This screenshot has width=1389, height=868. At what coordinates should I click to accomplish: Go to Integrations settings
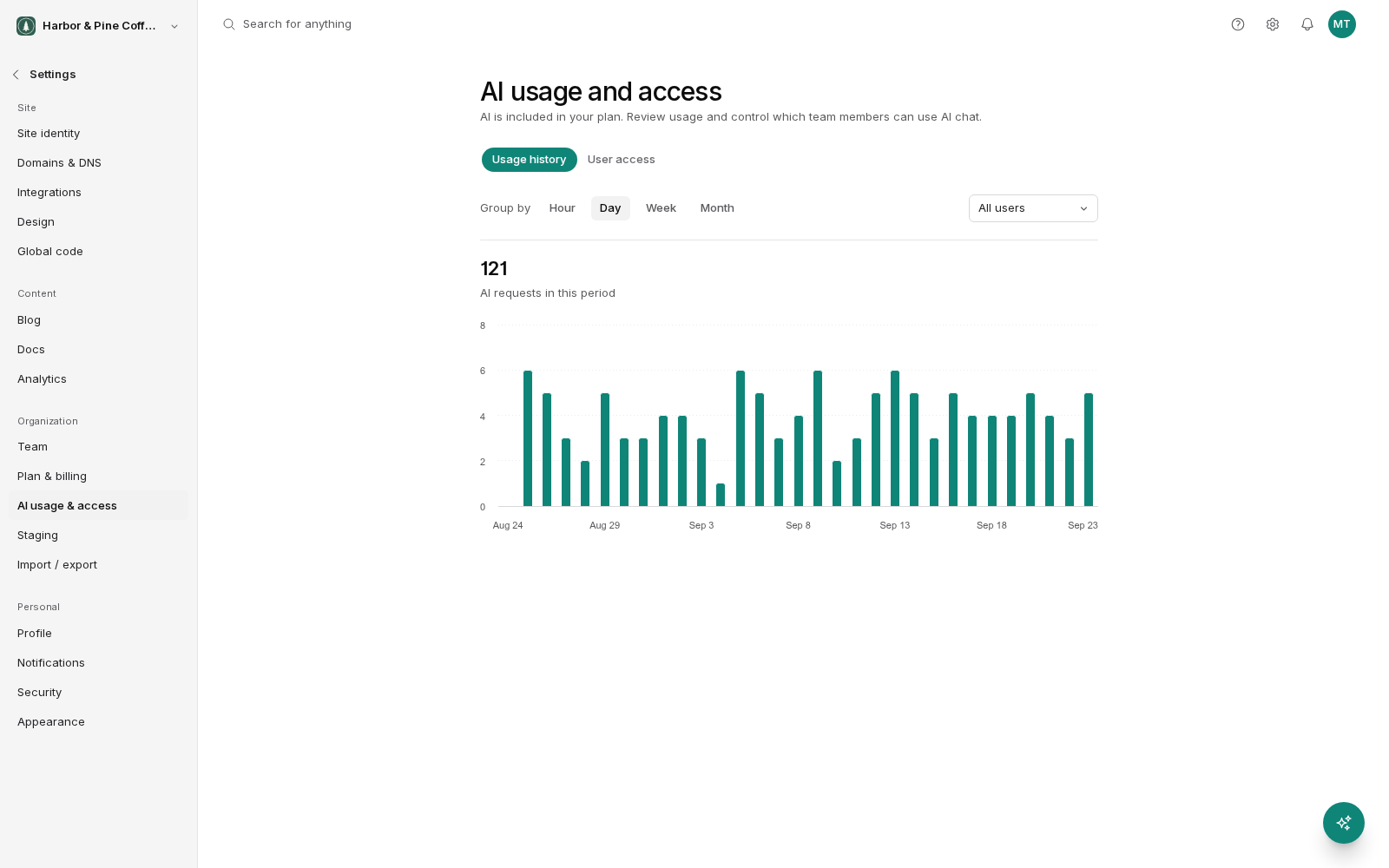[98, 193]
